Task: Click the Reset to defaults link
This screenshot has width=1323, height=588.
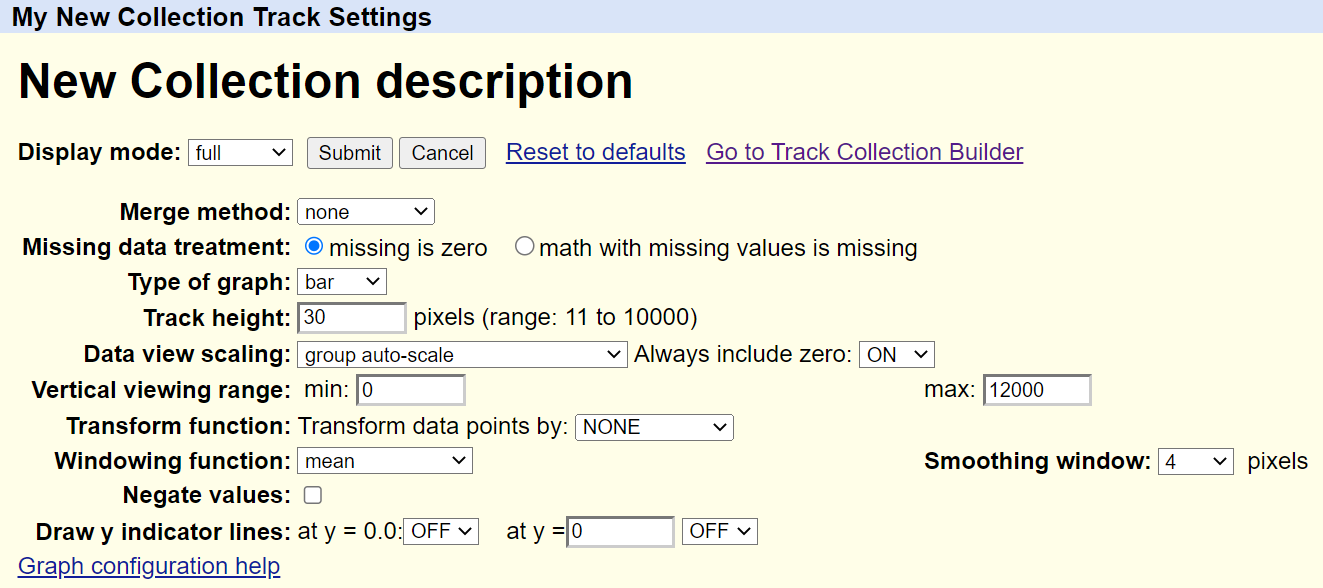Action: pos(595,152)
